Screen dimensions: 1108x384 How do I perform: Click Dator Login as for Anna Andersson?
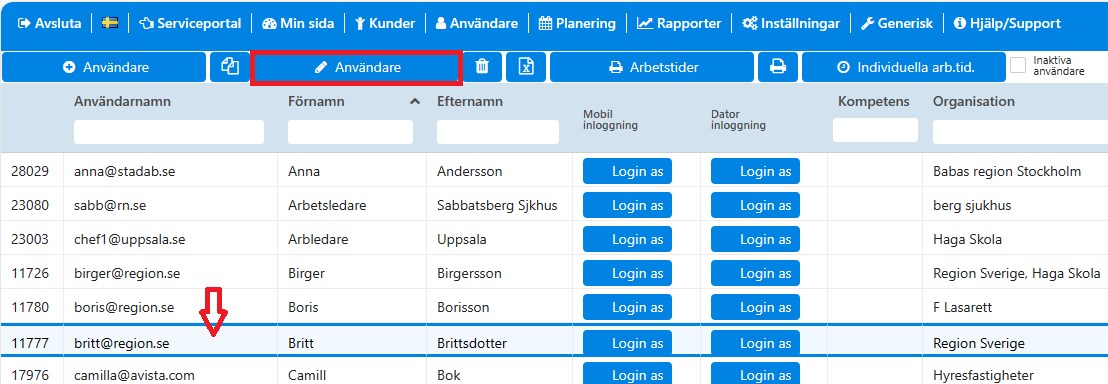point(755,172)
